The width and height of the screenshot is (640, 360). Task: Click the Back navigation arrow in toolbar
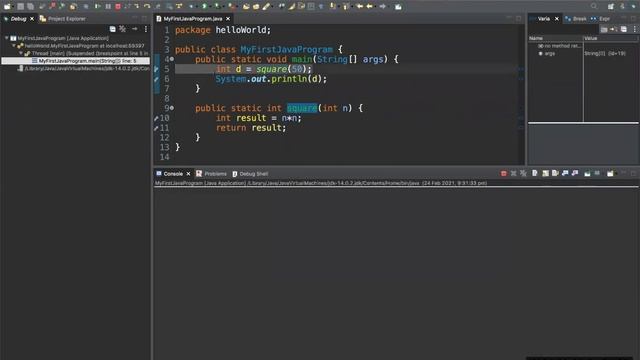coord(370,7)
